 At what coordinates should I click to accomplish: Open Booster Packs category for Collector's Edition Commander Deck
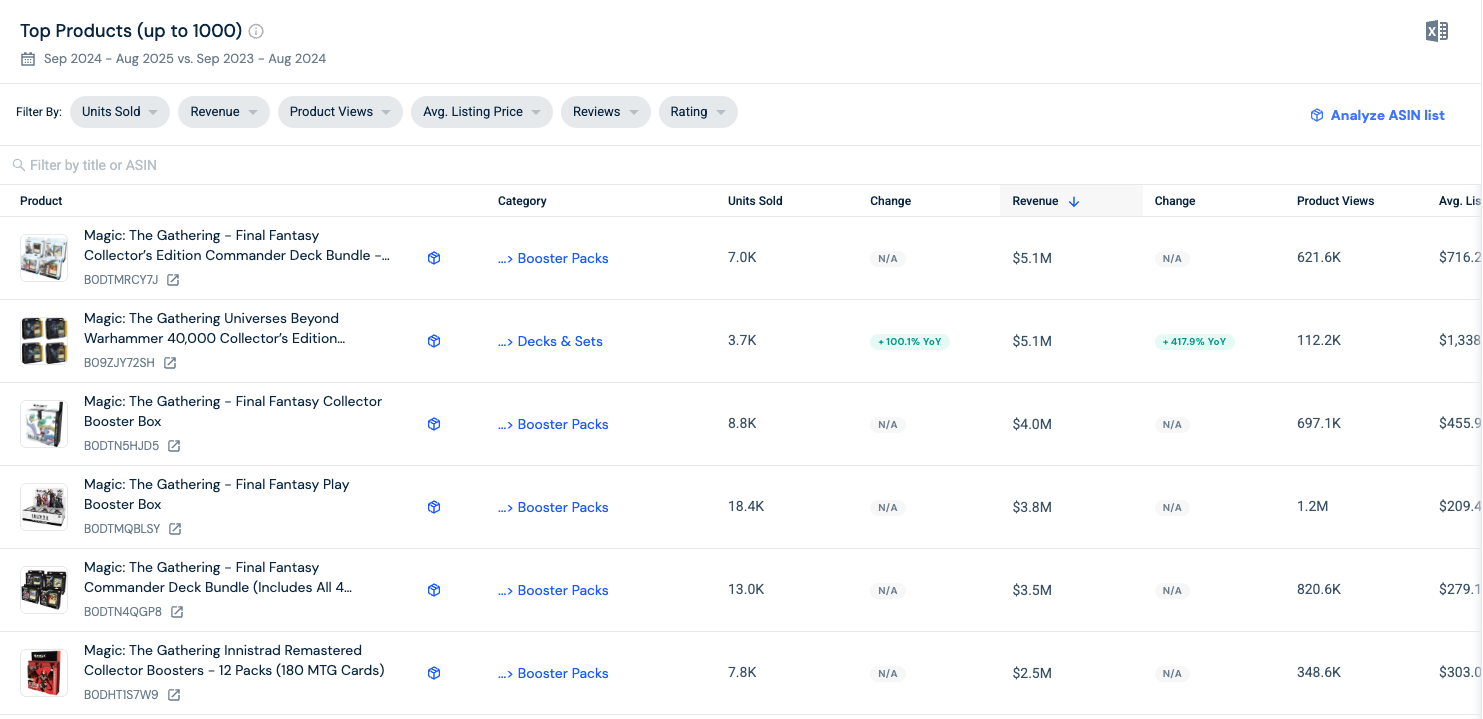click(x=553, y=258)
